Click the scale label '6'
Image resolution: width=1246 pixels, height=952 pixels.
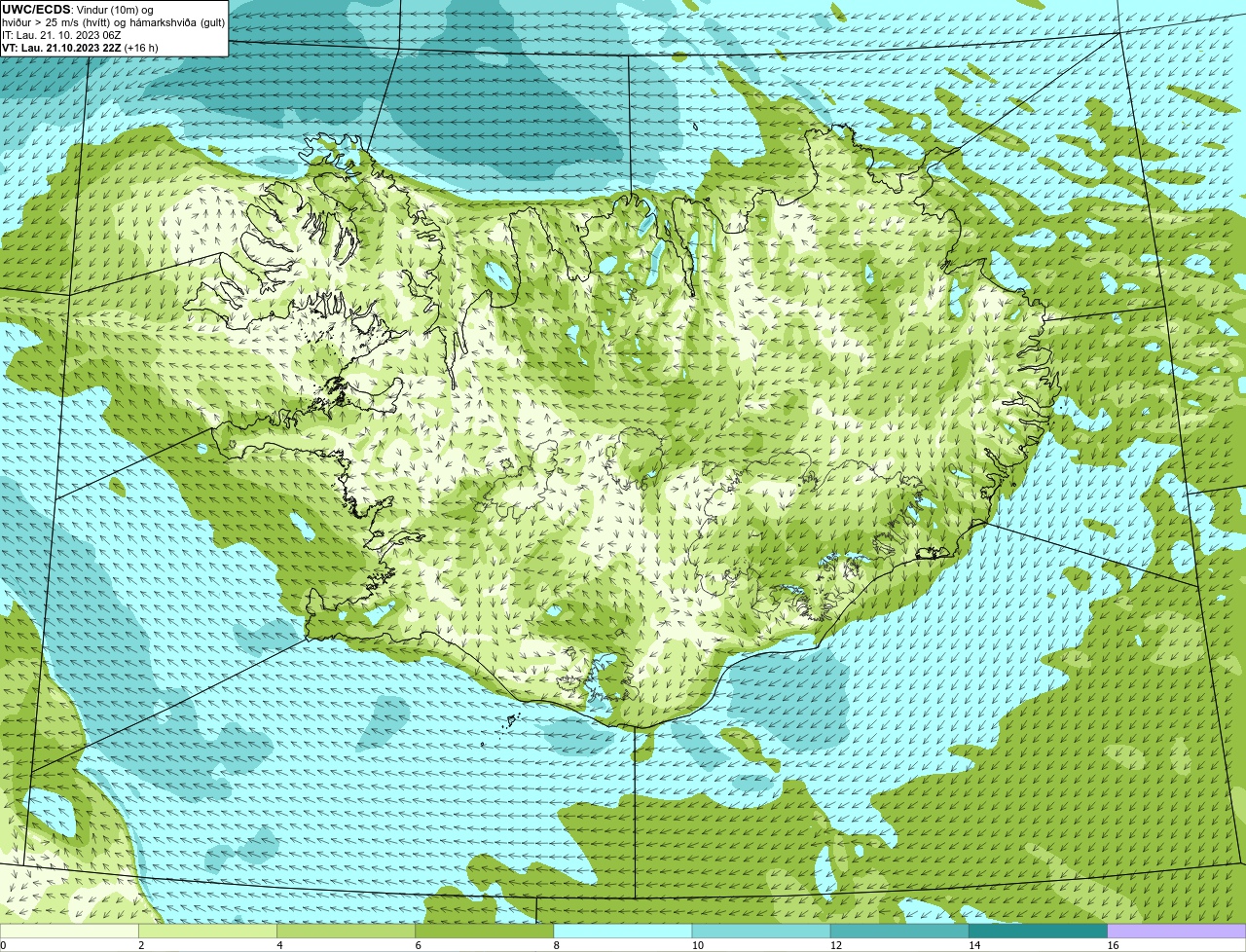418,945
